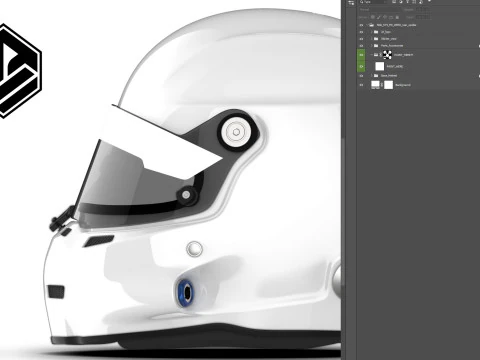The height and width of the screenshot is (360, 480).
Task: Select the topmost group's long name
Action: click(396, 25)
